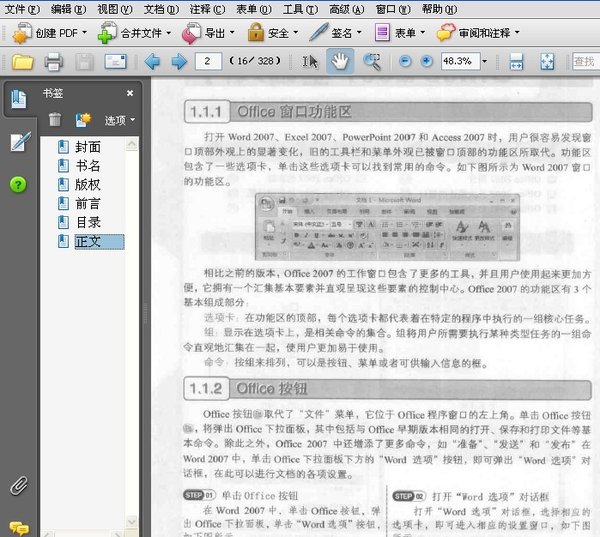The width and height of the screenshot is (600, 537).
Task: Open the 帮助 menu
Action: tap(439, 9)
